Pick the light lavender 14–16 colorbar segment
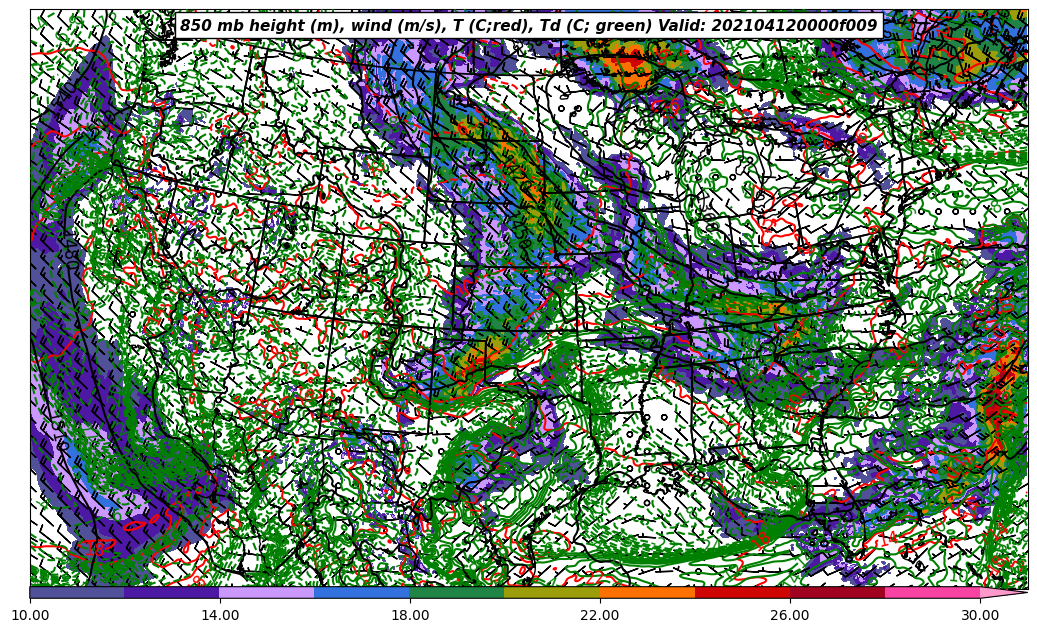 coord(267,592)
